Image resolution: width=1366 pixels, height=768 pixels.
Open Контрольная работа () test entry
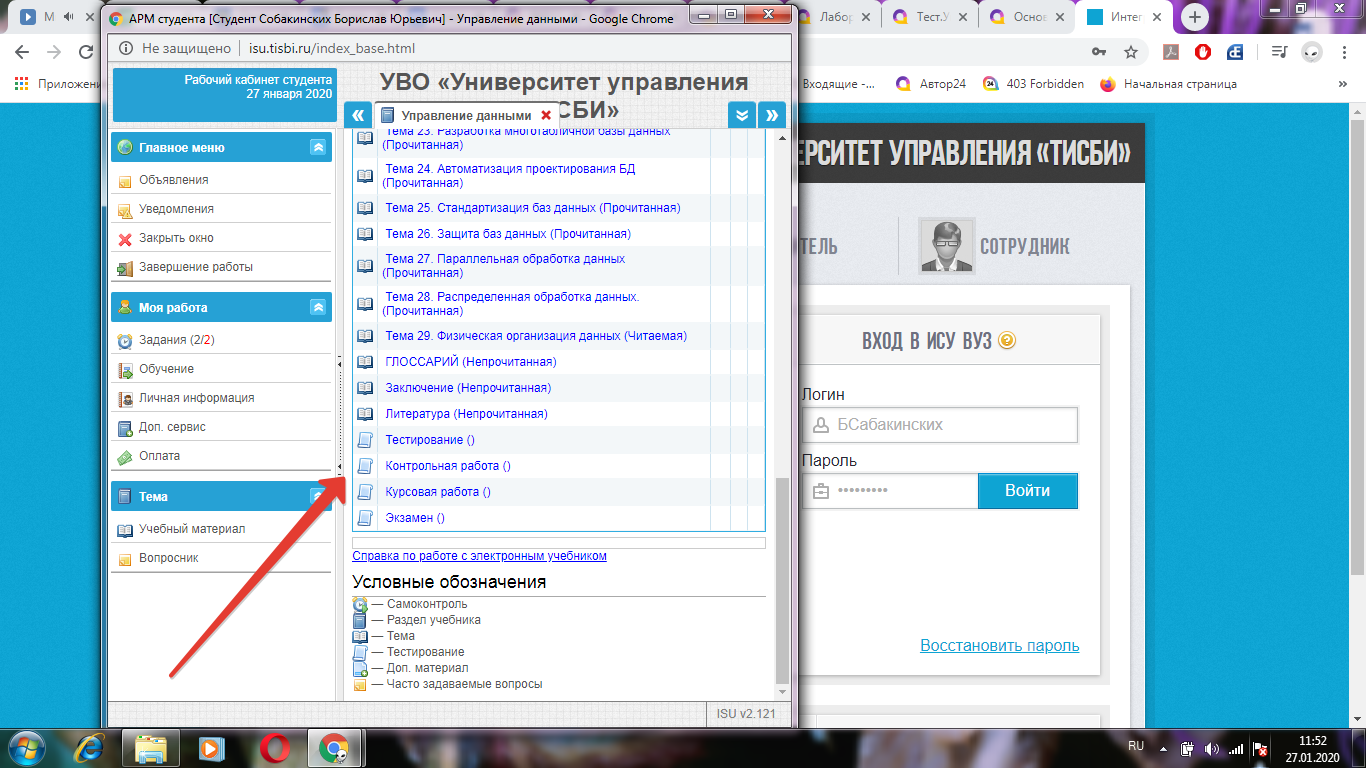447,466
